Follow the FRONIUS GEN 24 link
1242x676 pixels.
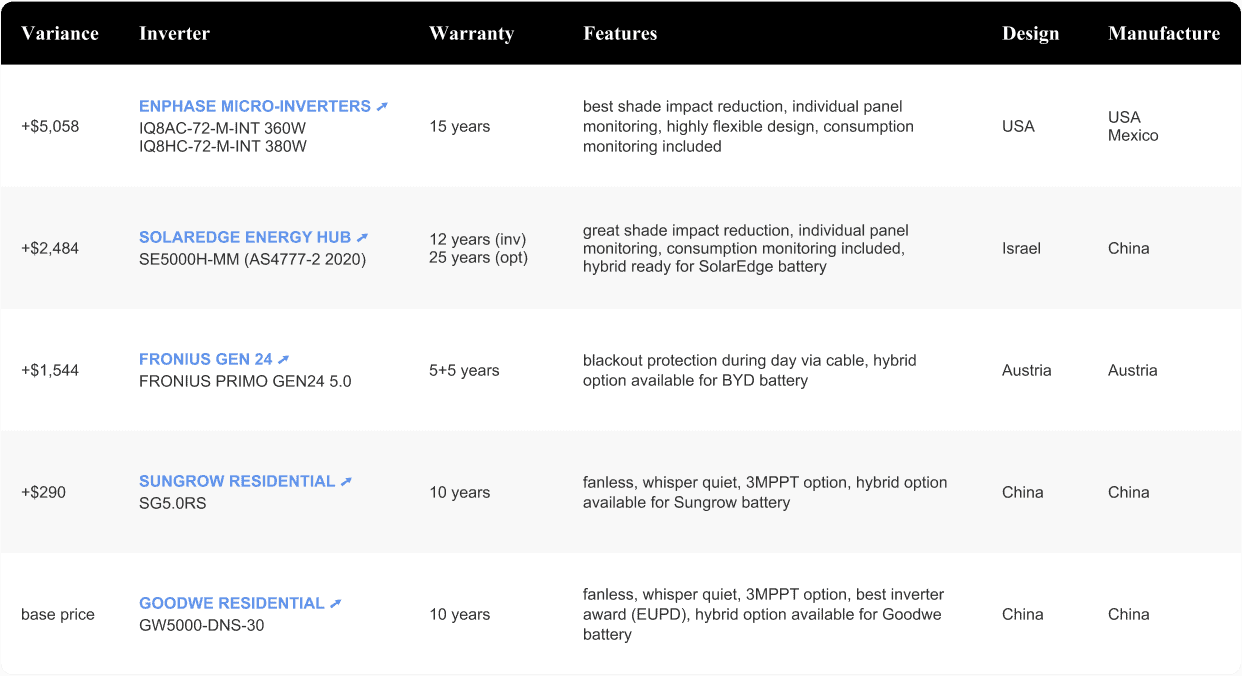(205, 359)
